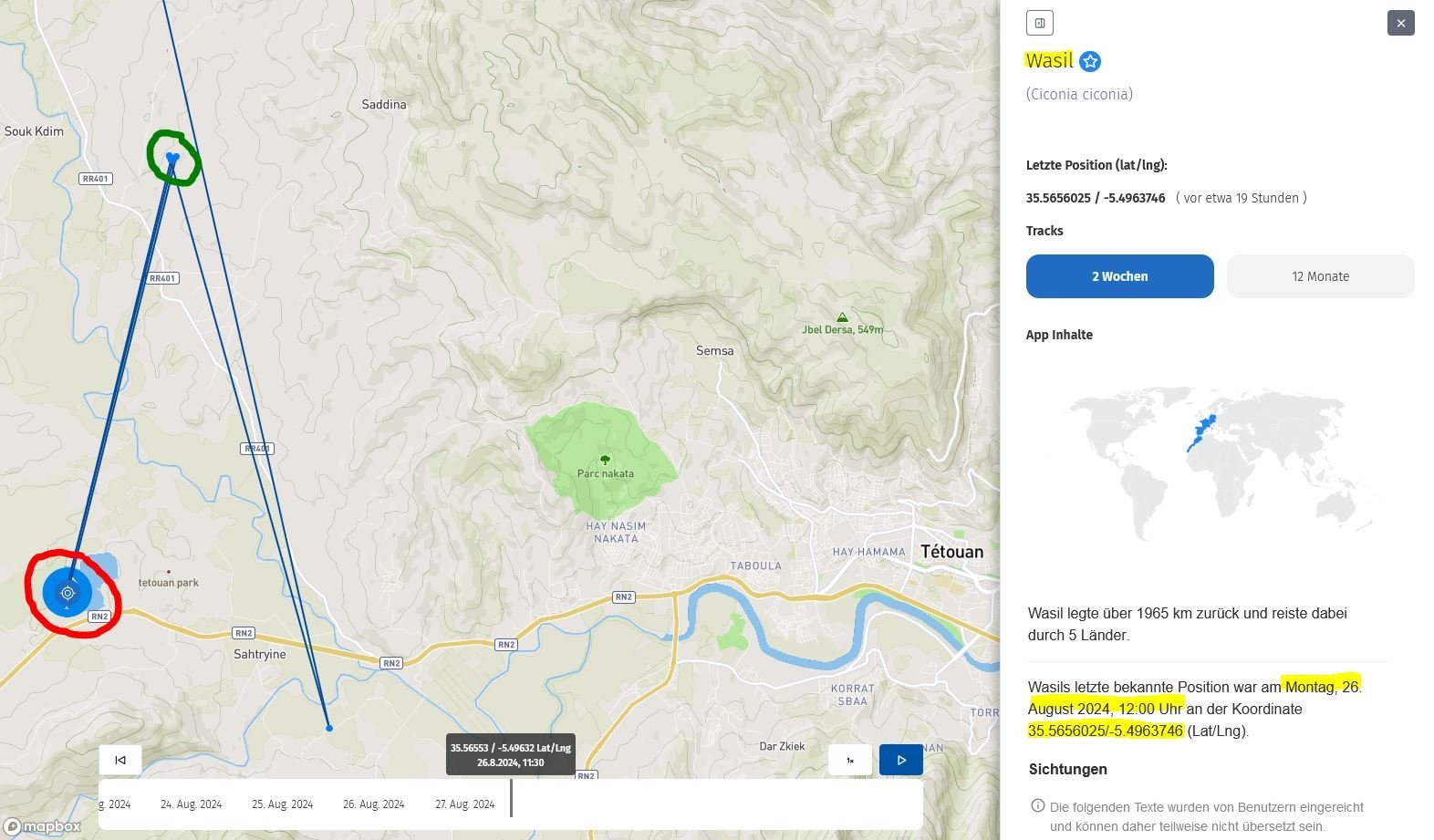Click the timeline position handle
The height and width of the screenshot is (840, 1434).
(511, 798)
